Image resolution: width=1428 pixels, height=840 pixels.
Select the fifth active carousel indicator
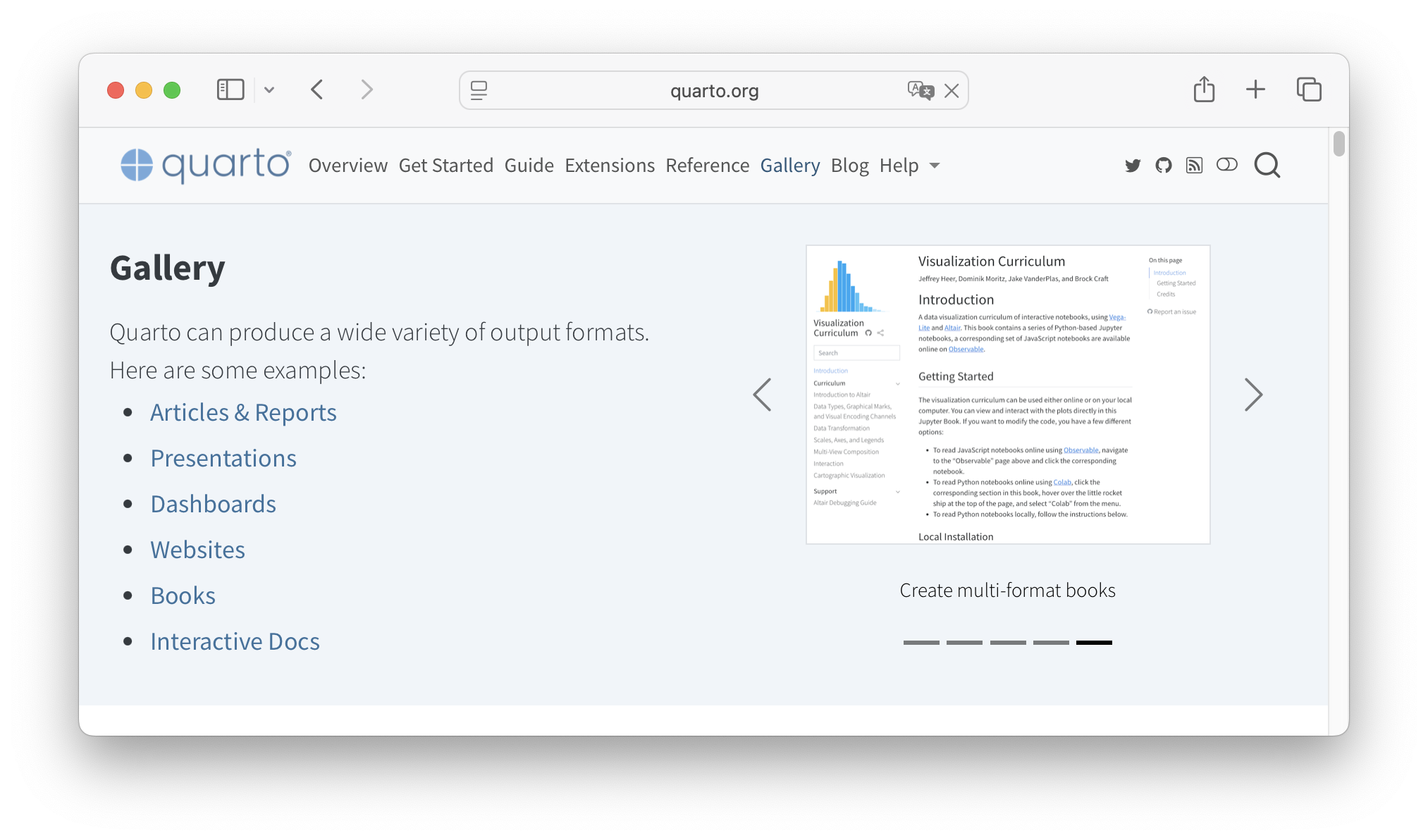pyautogui.click(x=1094, y=643)
